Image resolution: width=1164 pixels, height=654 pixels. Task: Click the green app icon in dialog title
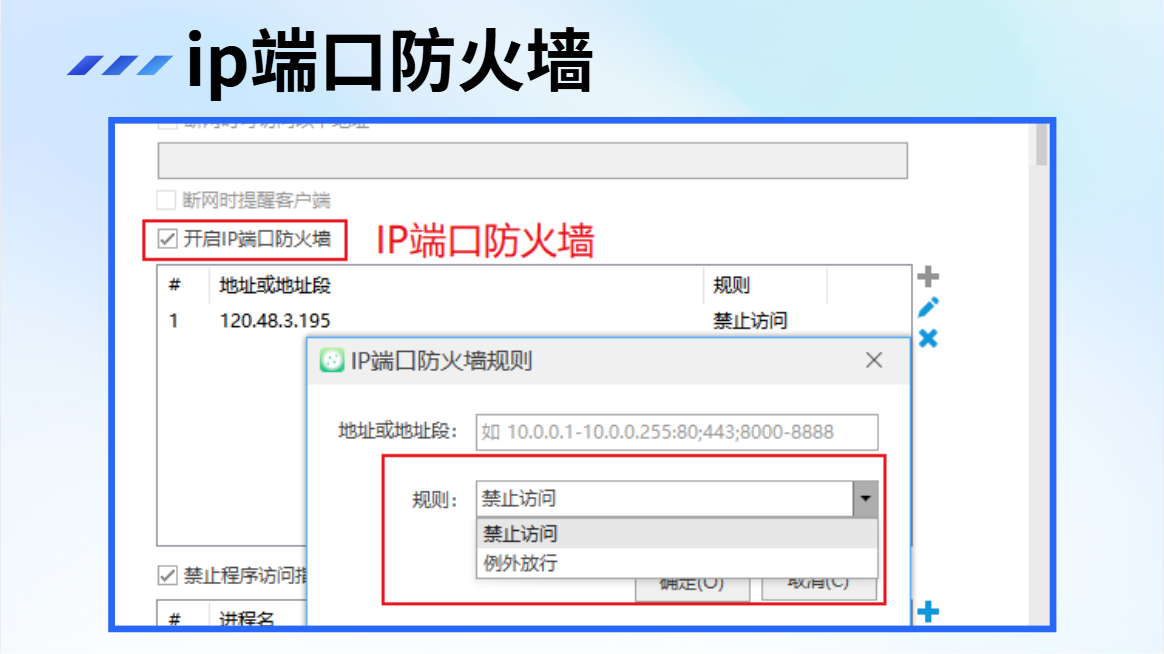click(x=332, y=361)
